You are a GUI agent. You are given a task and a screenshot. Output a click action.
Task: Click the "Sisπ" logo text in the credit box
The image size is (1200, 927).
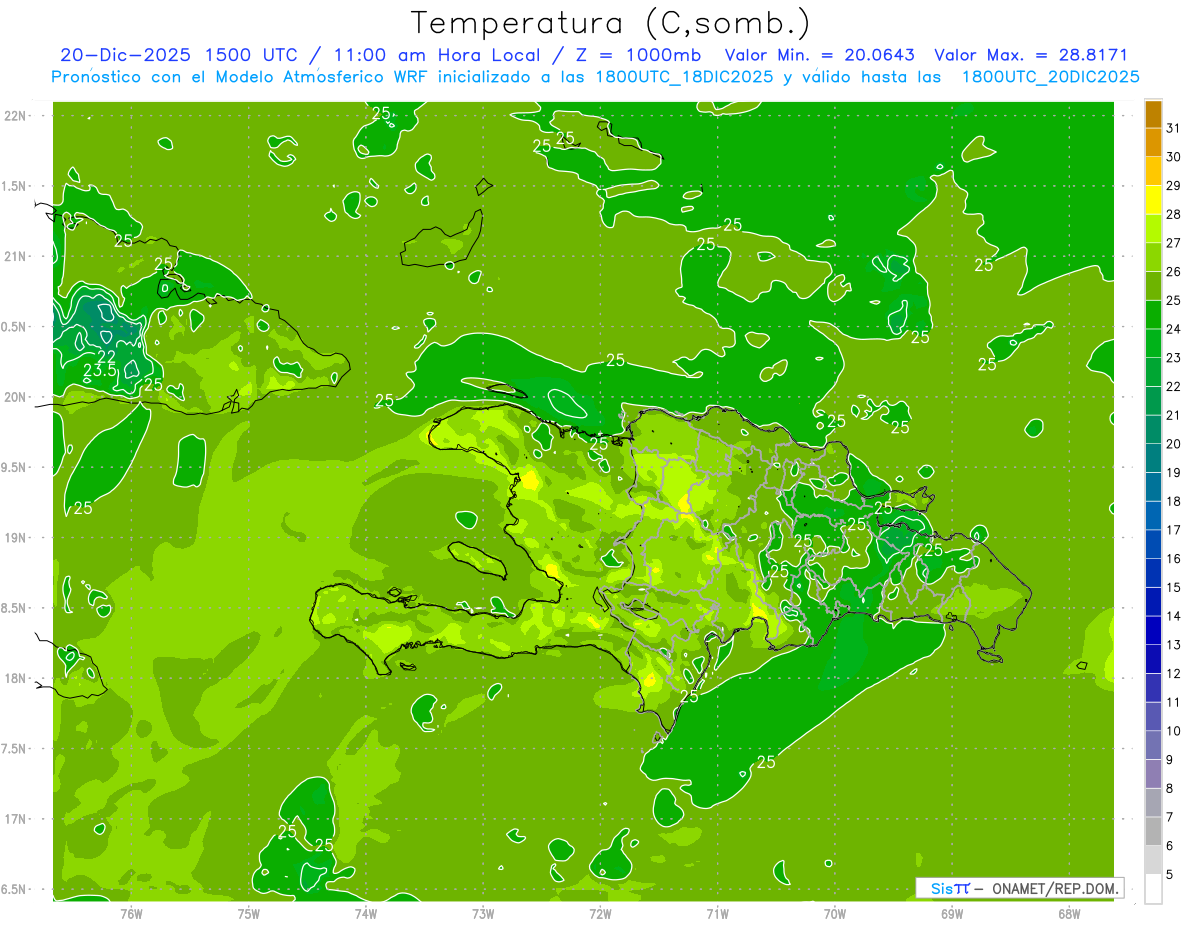(950, 888)
